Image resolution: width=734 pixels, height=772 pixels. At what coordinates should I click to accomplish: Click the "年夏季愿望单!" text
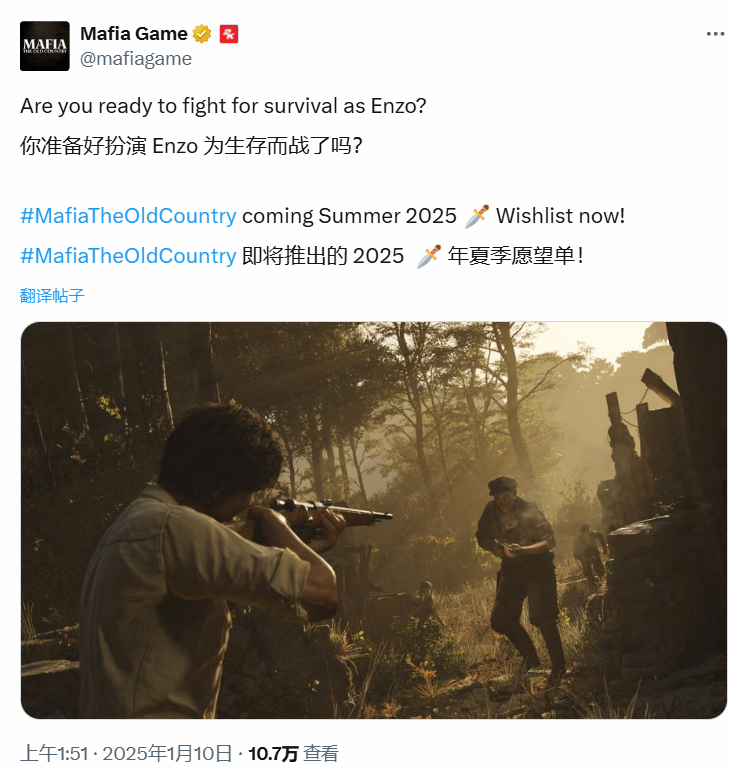[x=515, y=256]
